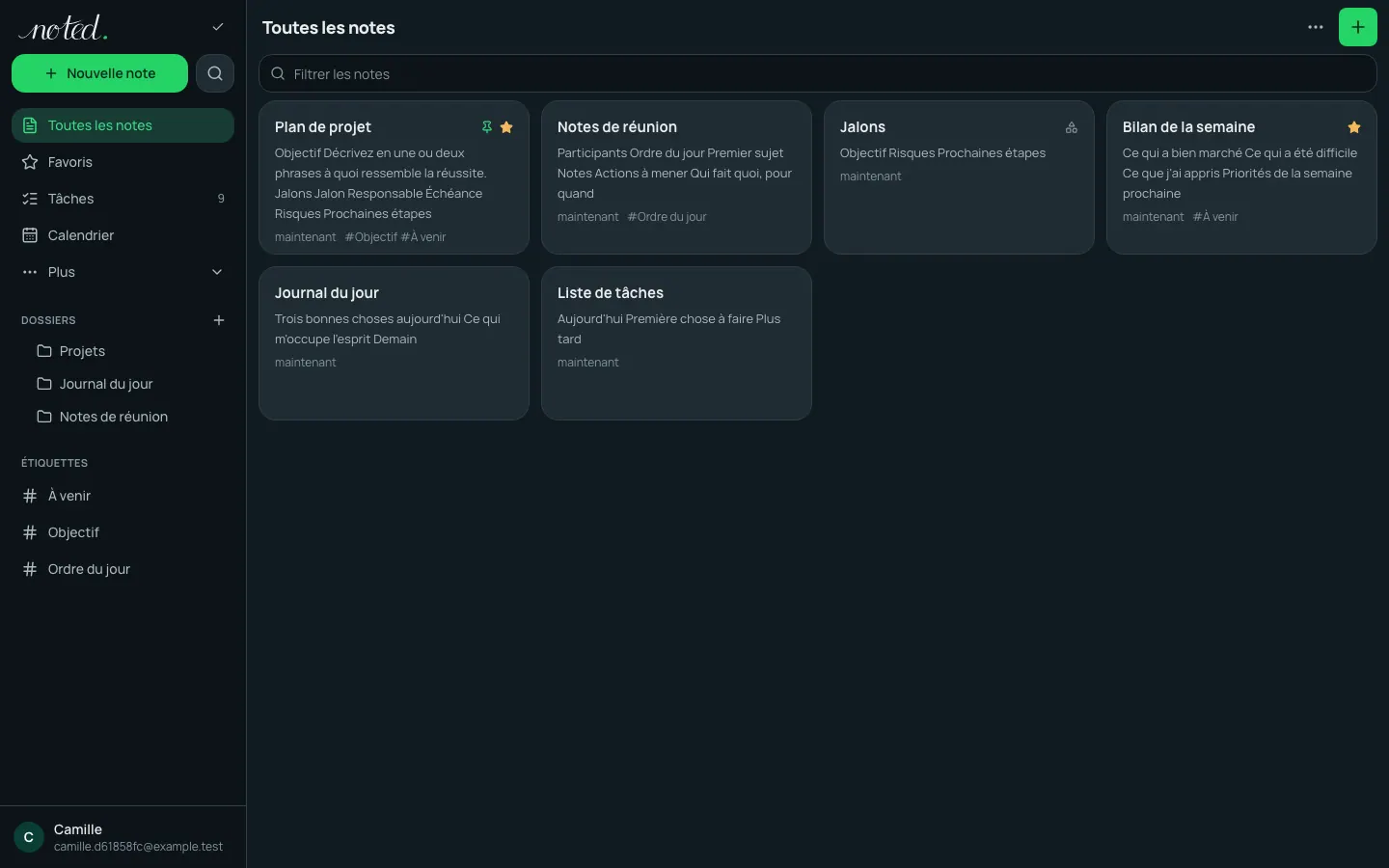Select Toutes les notes in the sidebar

tap(123, 125)
